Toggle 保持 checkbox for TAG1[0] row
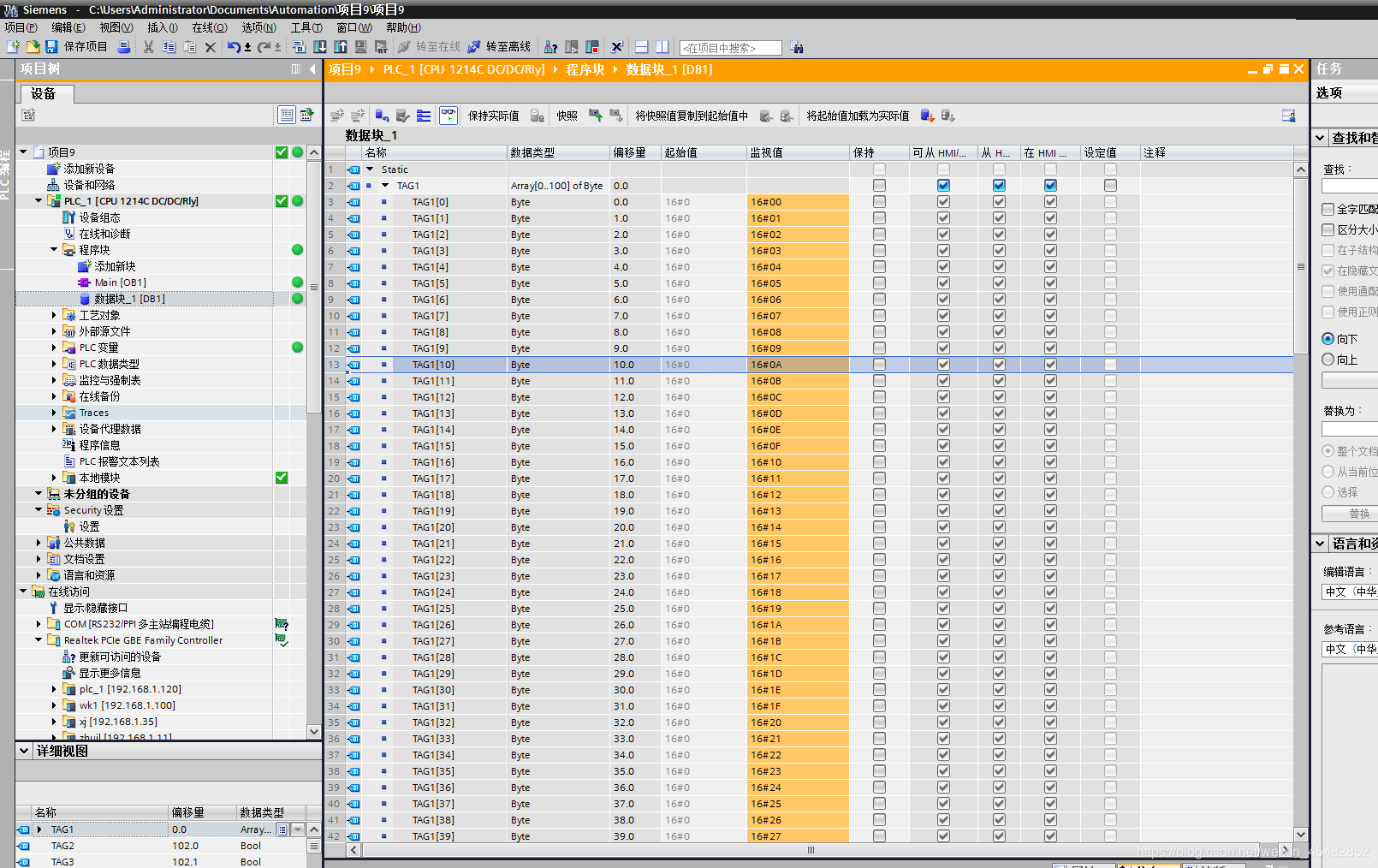1378x868 pixels. tap(879, 202)
